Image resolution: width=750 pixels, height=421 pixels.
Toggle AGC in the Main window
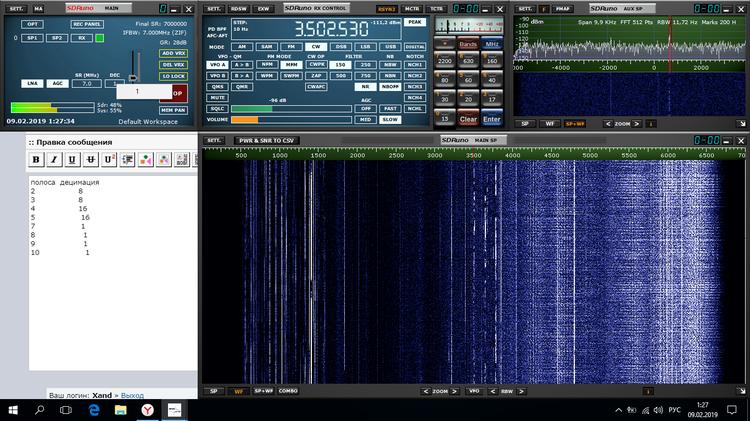pyautogui.click(x=57, y=83)
